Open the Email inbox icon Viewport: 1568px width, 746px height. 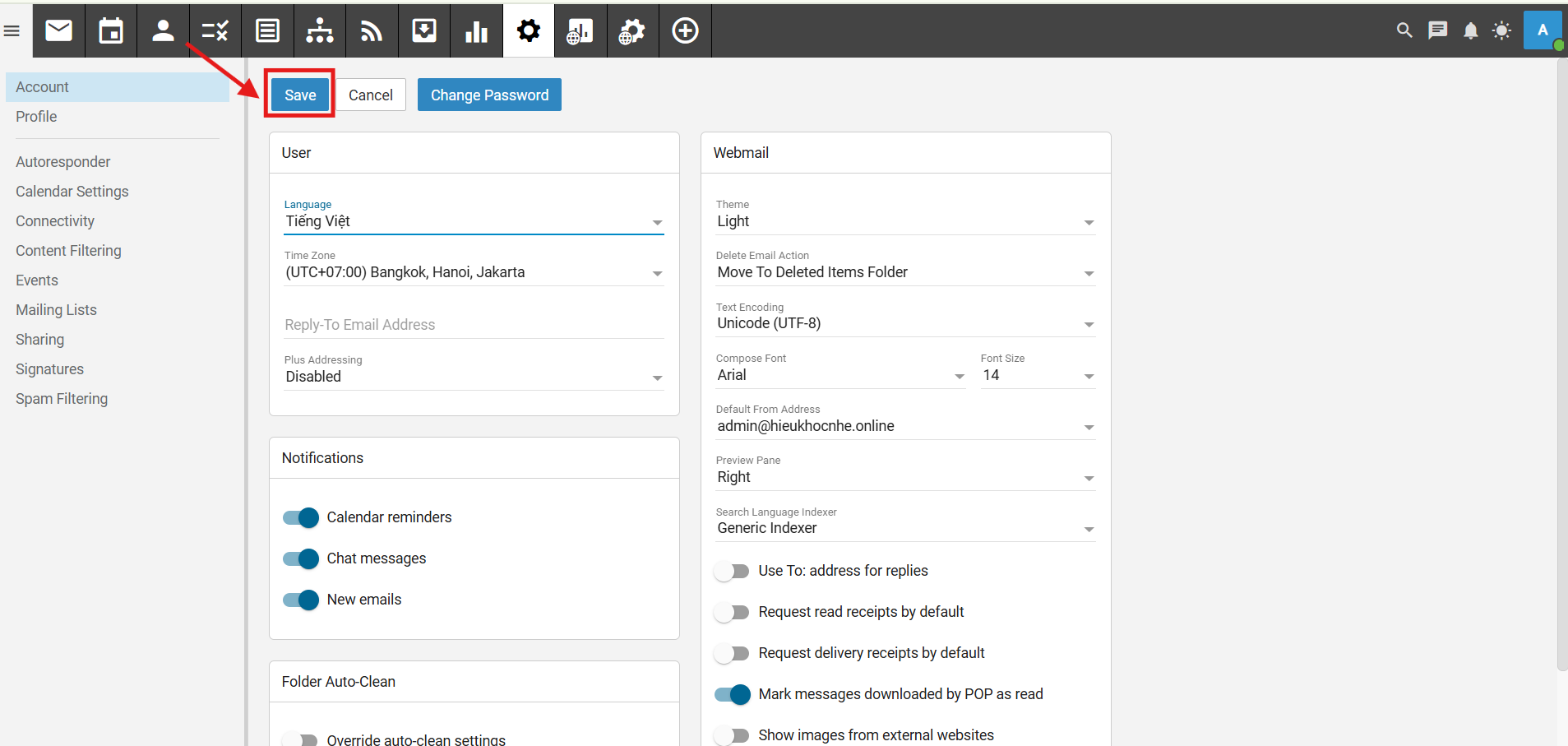pos(58,31)
